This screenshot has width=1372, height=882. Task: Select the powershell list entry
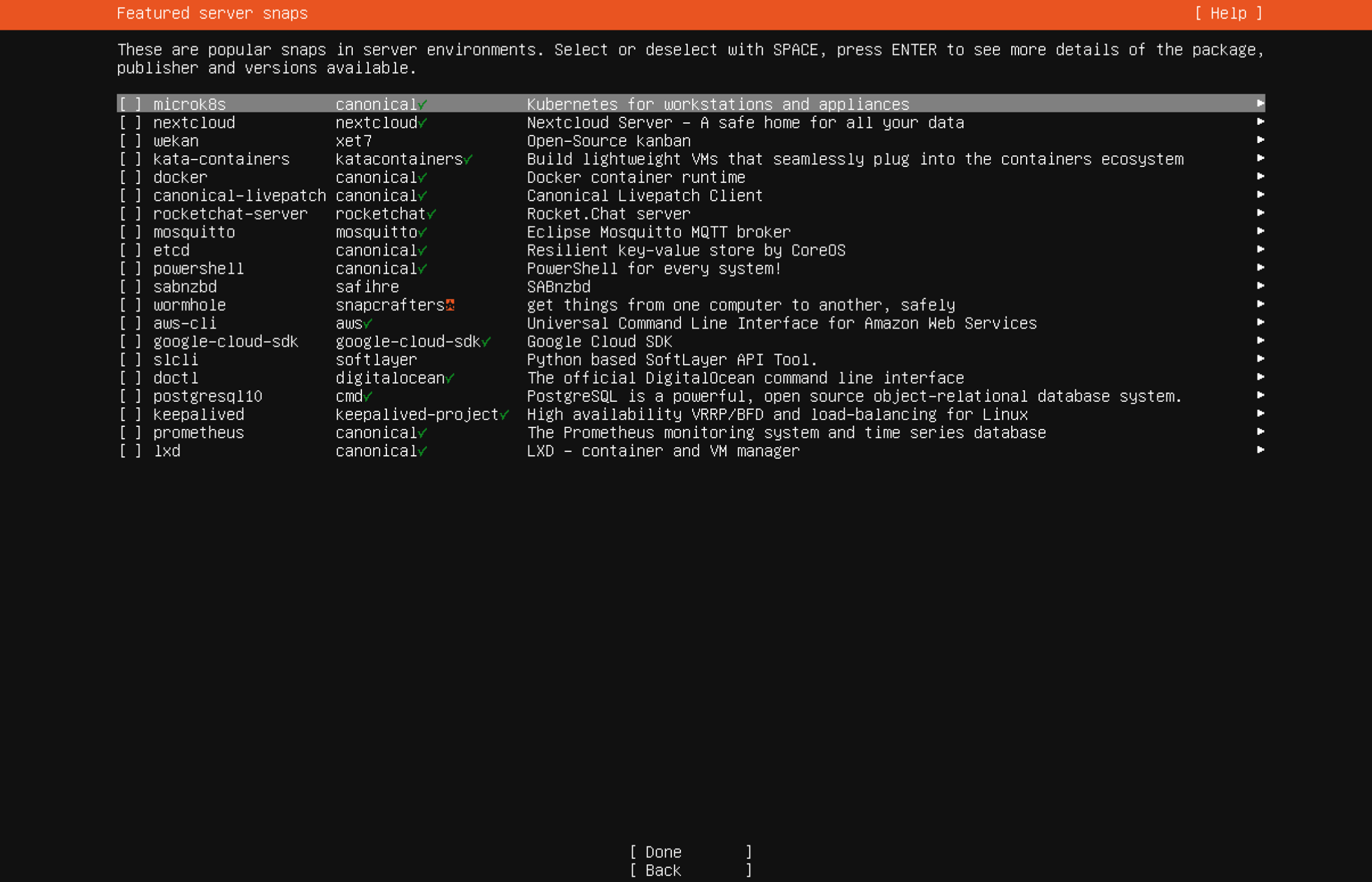(198, 269)
